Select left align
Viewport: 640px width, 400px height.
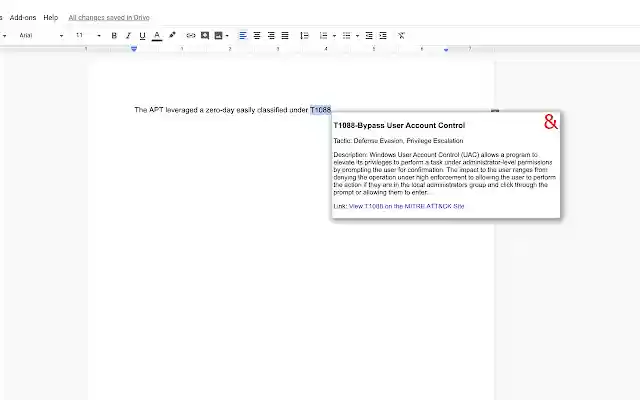[243, 36]
